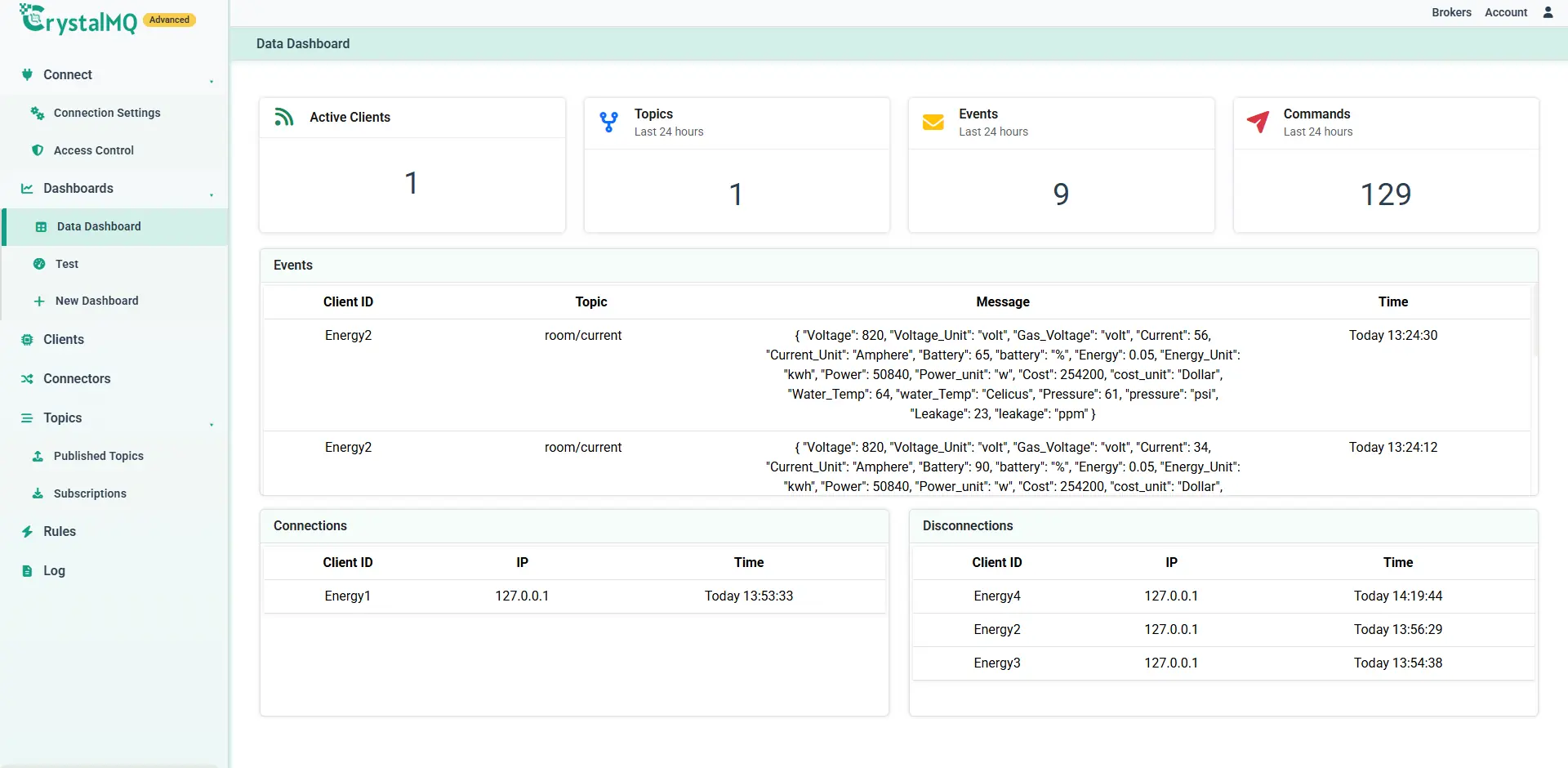The width and height of the screenshot is (1568, 768).
Task: Click Energy2 in the 13:24:30 event row
Action: click(x=348, y=335)
